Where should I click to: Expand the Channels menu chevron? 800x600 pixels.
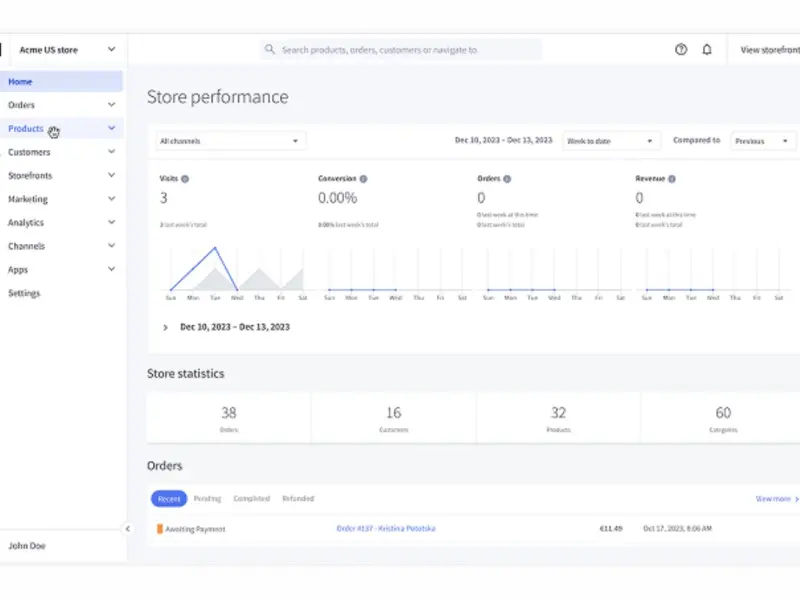tap(112, 245)
